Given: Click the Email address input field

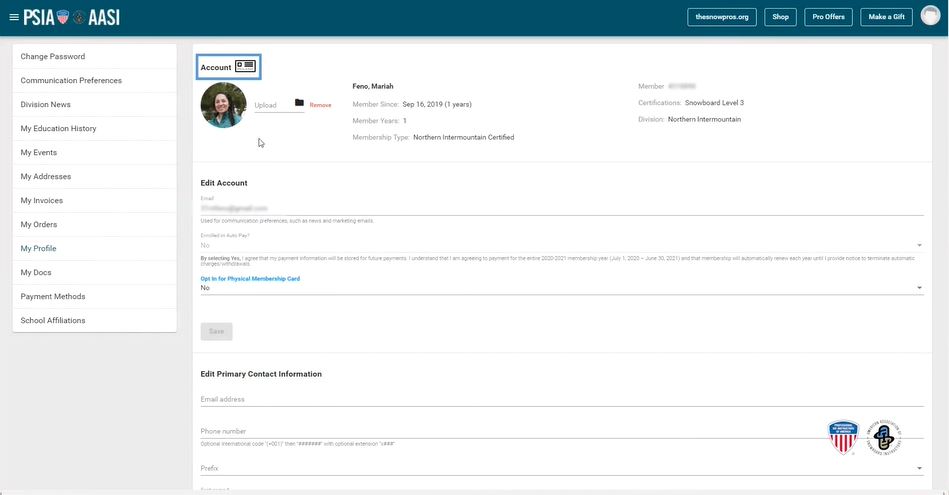Looking at the screenshot, I should click(x=560, y=400).
